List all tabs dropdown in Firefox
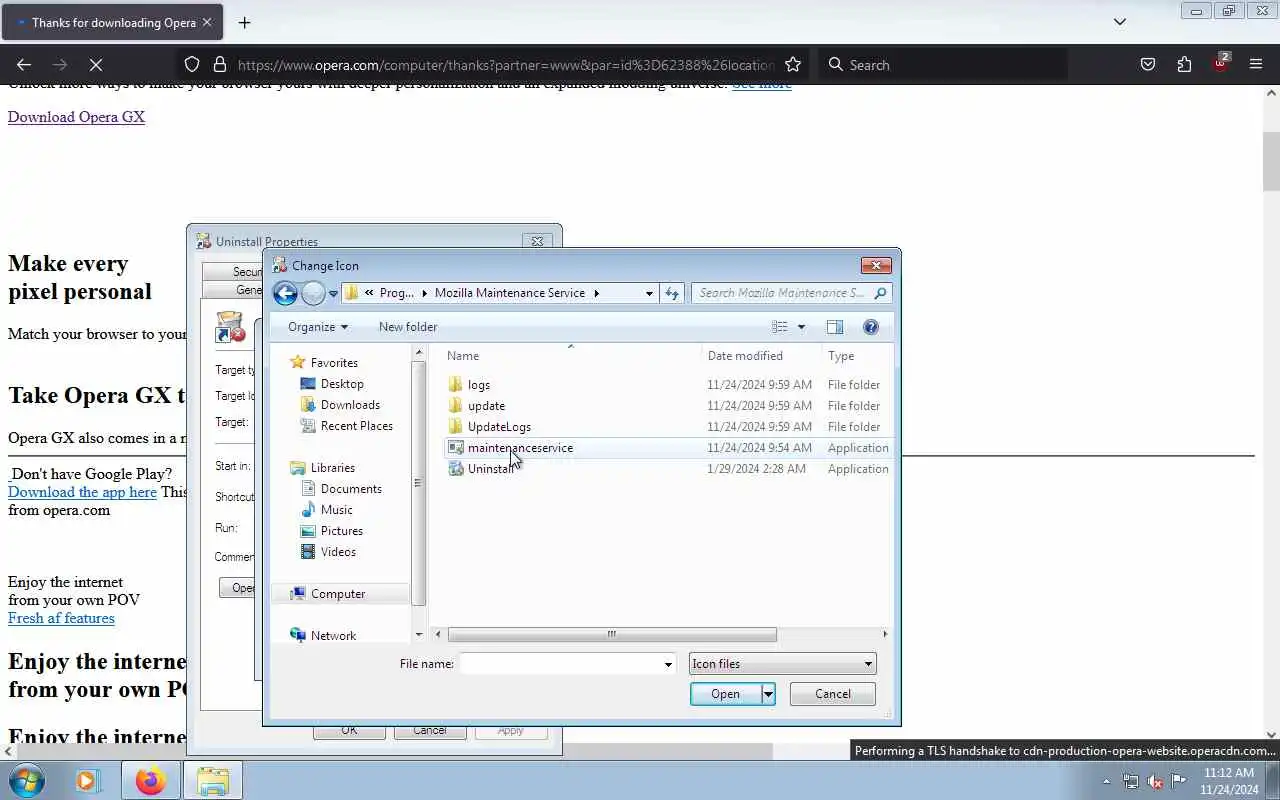This screenshot has width=1280, height=800. coord(1120,22)
